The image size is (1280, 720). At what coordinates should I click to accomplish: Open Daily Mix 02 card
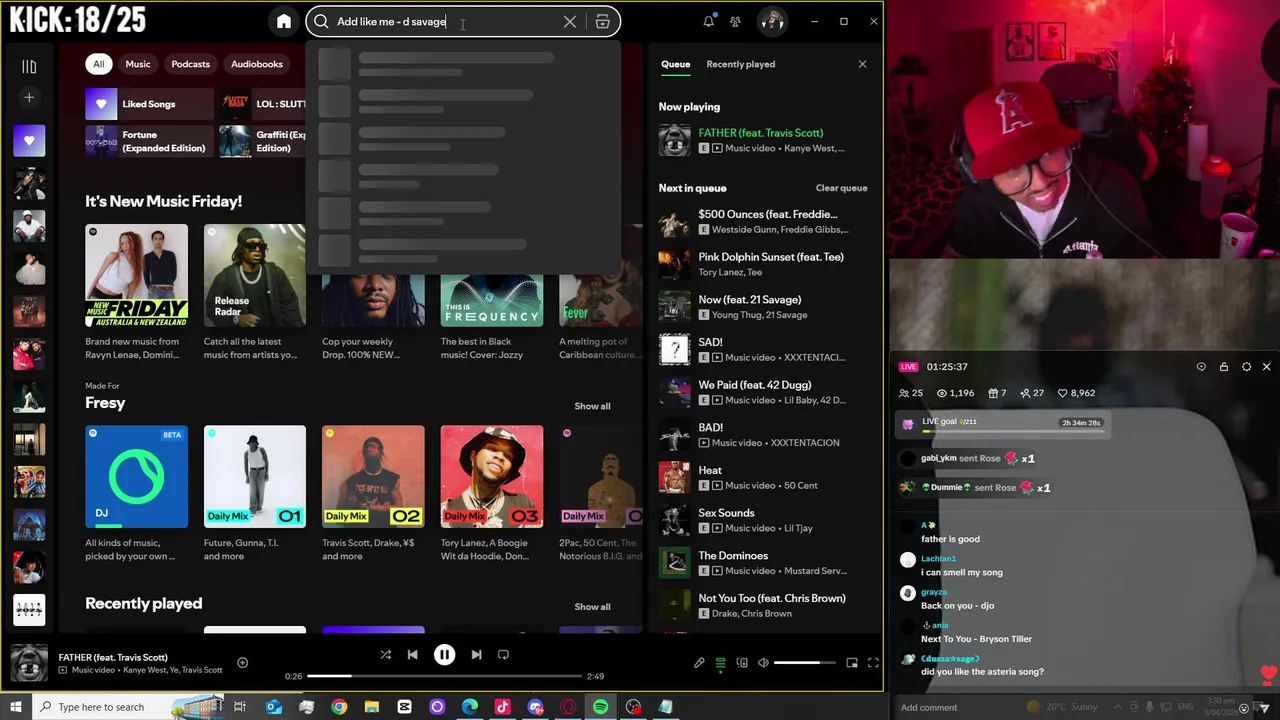tap(373, 477)
